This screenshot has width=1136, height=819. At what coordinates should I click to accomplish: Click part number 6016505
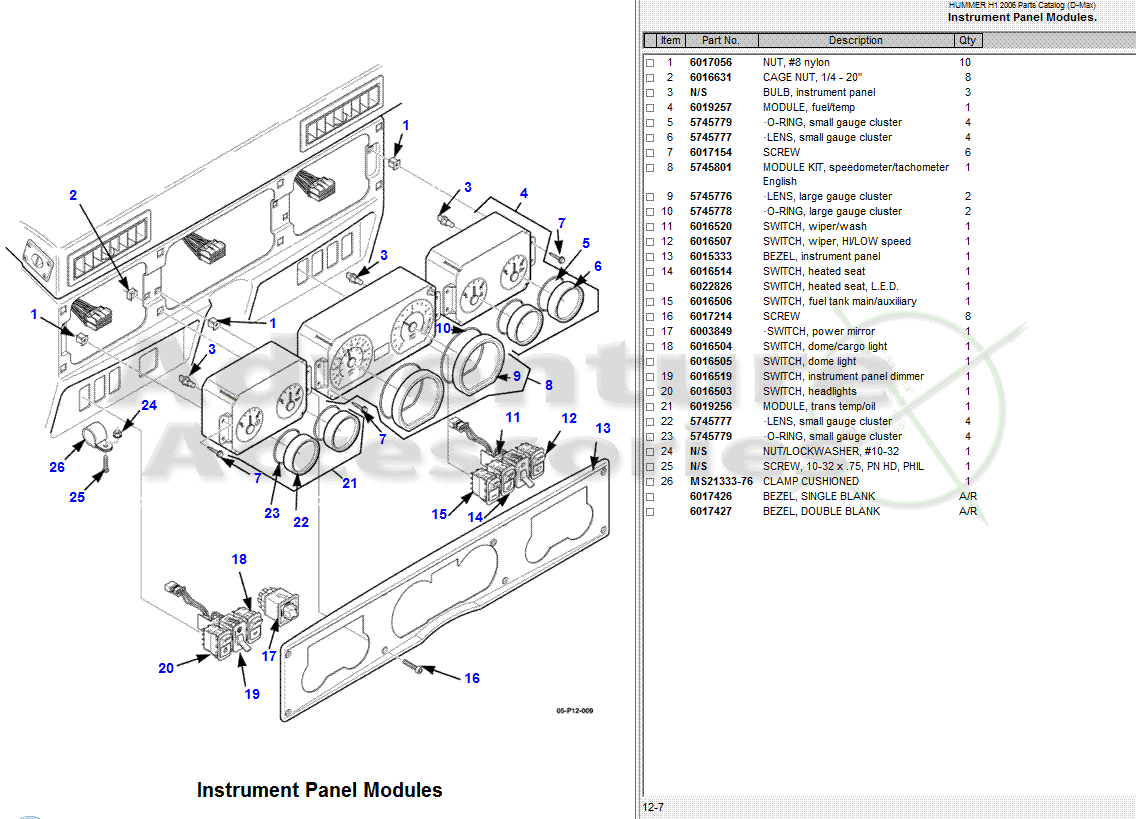[711, 362]
